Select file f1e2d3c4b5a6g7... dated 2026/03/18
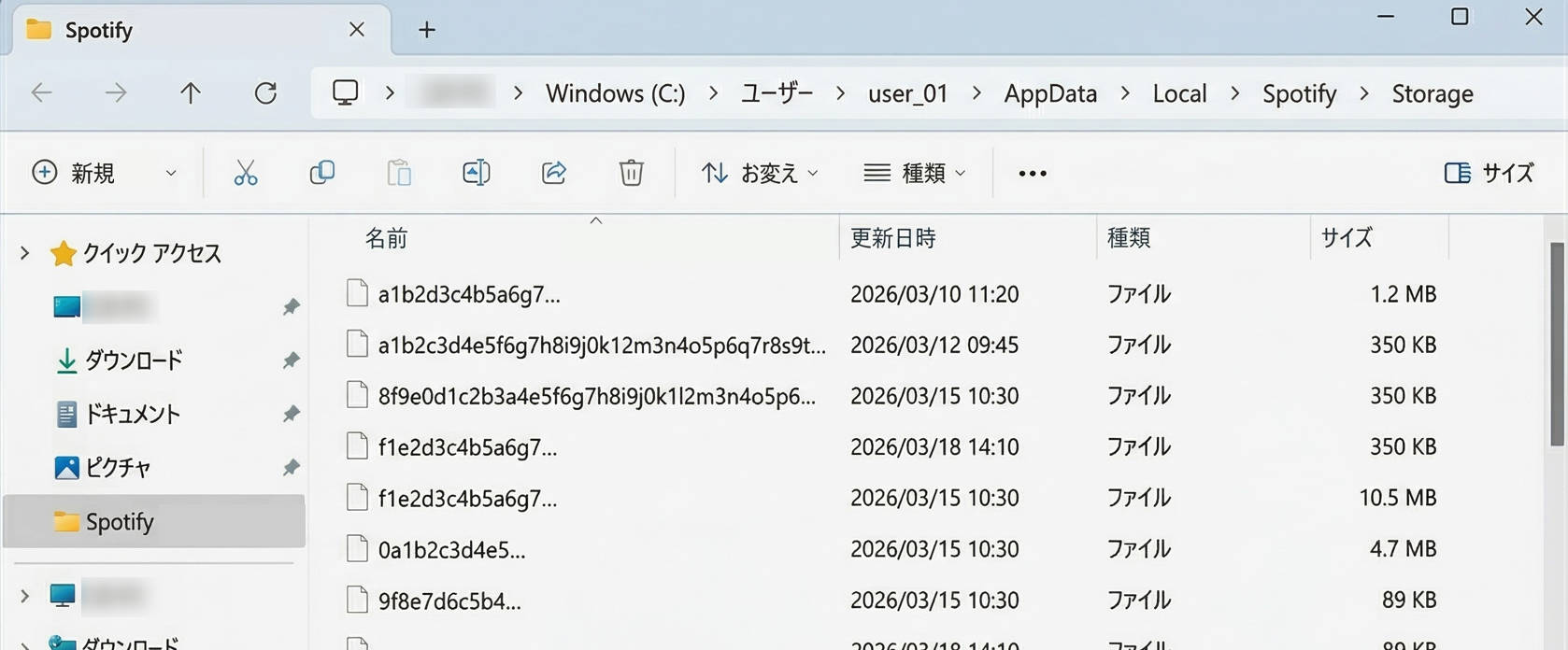The height and width of the screenshot is (650, 1568). pyautogui.click(x=467, y=447)
